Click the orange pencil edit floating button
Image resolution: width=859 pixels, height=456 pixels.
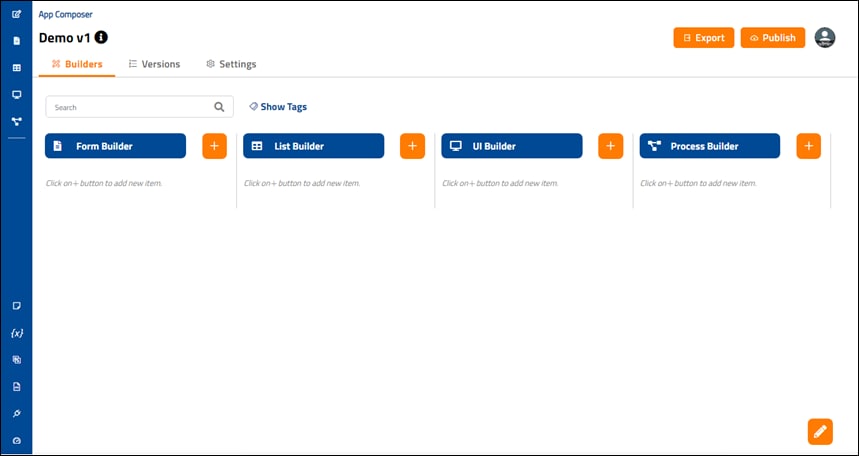coord(820,431)
